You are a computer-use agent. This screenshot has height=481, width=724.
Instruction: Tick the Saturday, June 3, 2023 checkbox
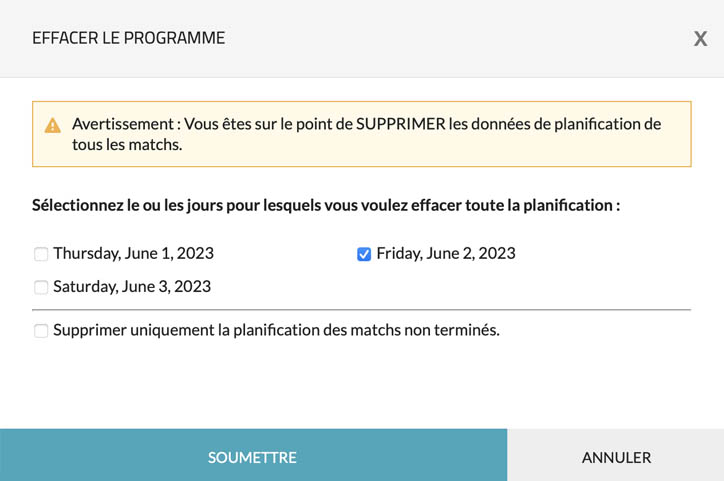coord(41,287)
